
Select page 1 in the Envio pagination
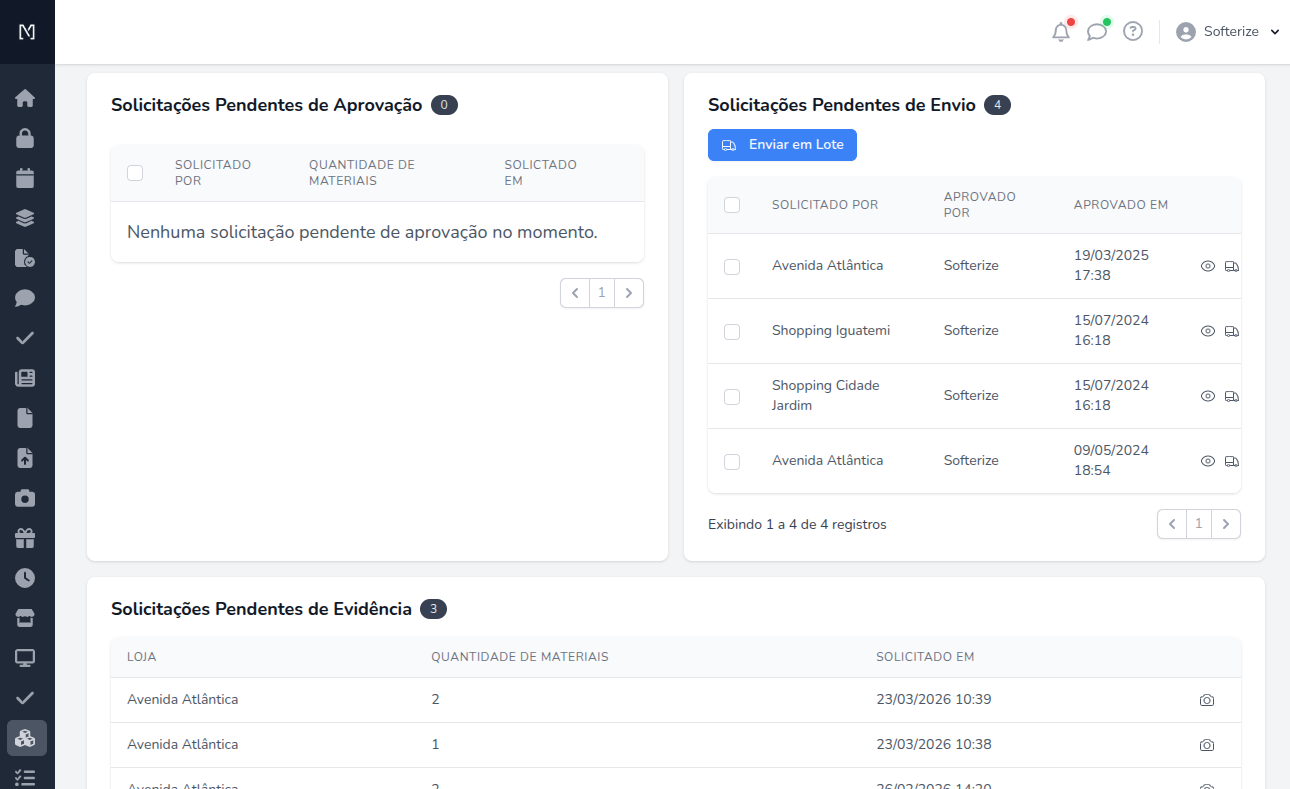click(1198, 523)
